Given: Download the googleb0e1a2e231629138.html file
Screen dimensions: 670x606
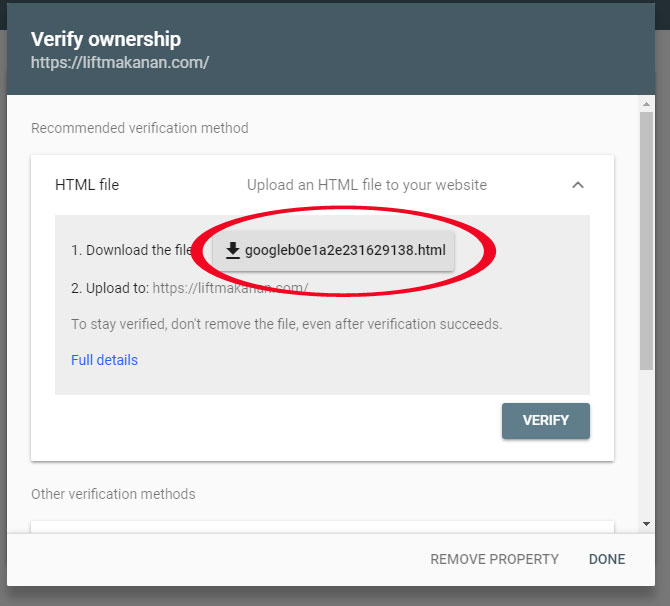Looking at the screenshot, I should [x=334, y=250].
